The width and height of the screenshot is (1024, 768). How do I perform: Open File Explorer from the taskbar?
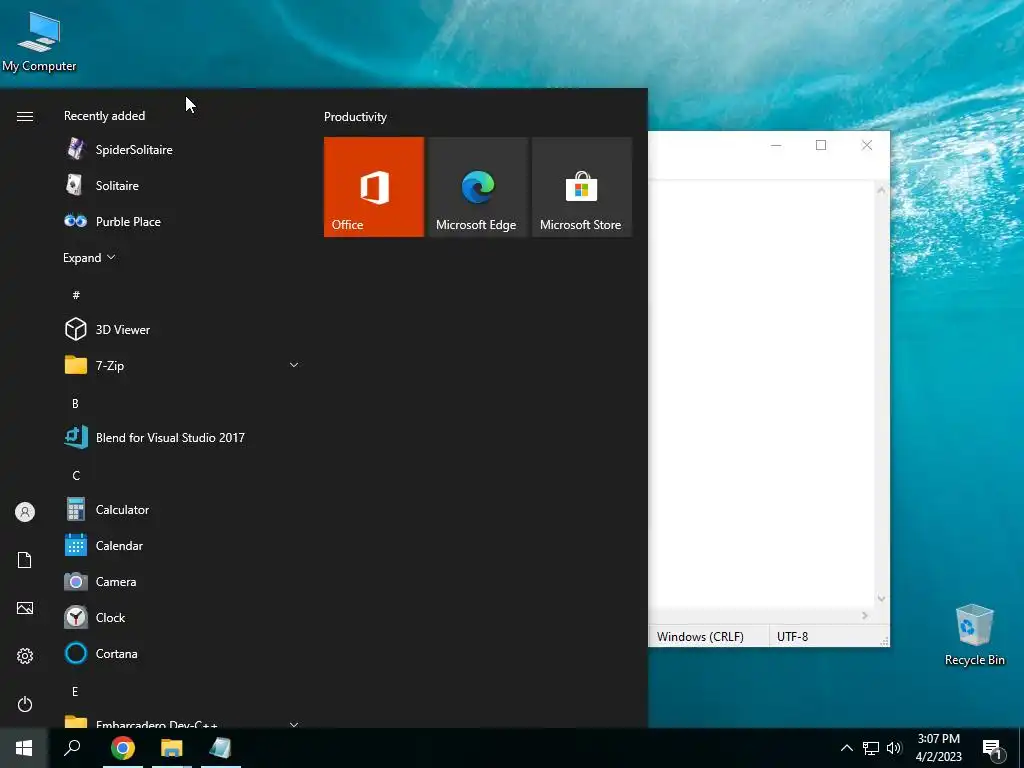point(172,748)
